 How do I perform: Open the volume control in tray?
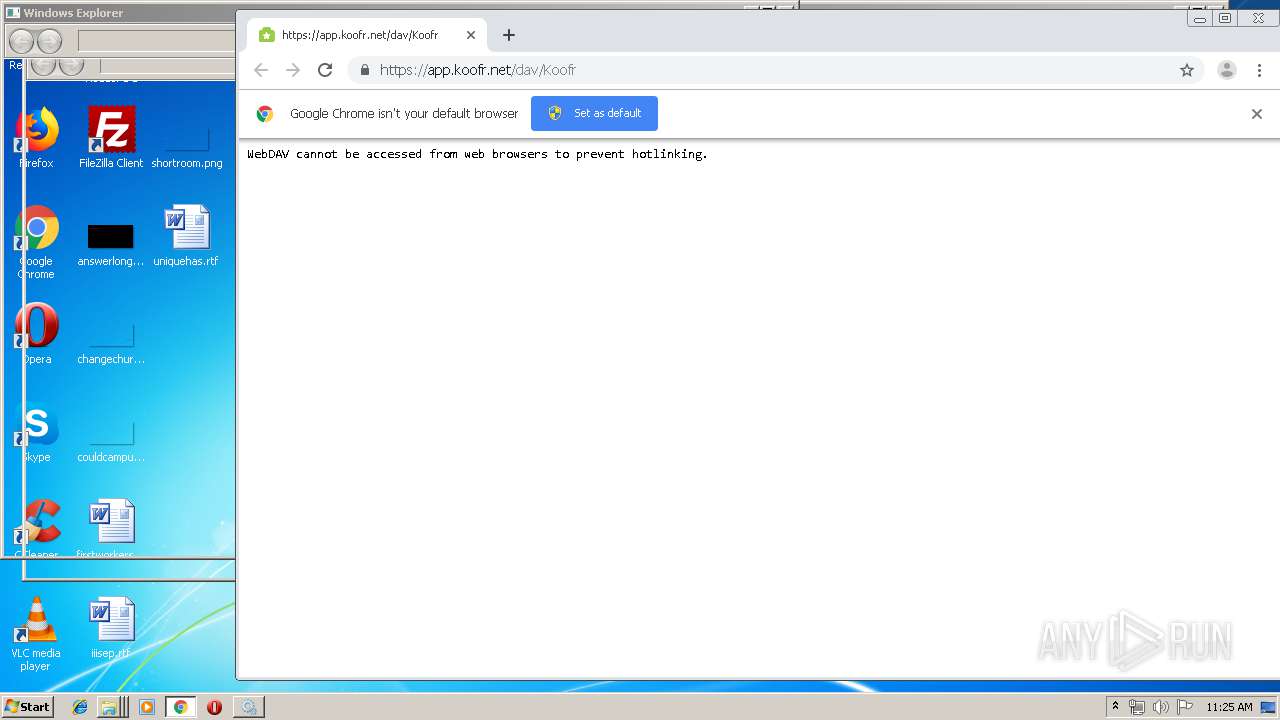[1161, 707]
